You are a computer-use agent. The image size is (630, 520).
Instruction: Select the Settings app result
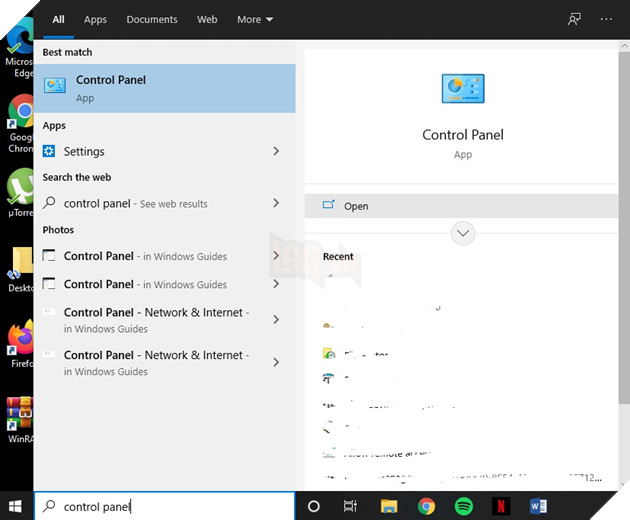(x=165, y=151)
